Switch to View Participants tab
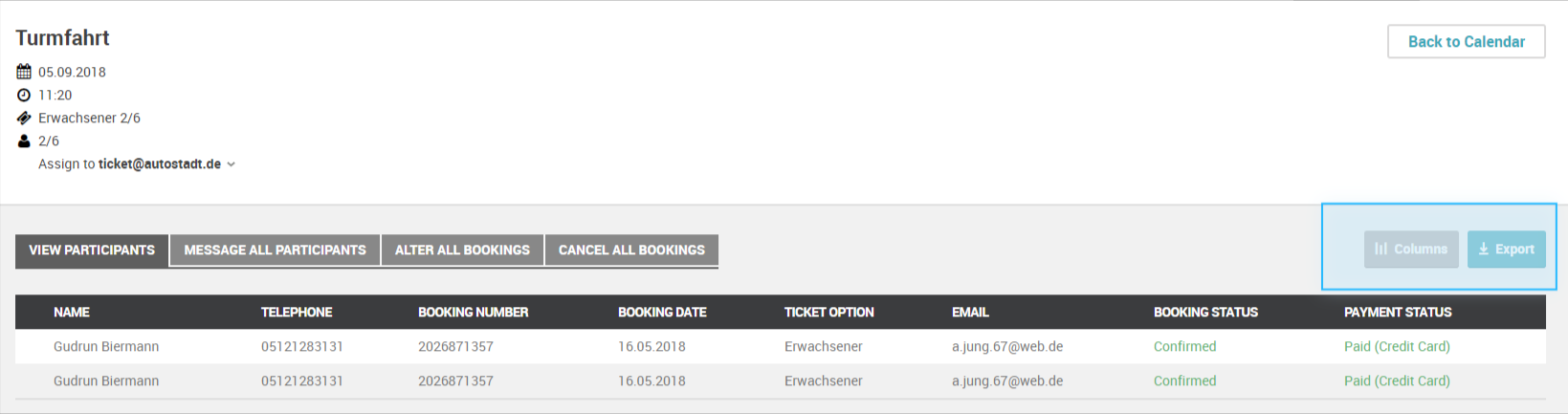Image resolution: width=1568 pixels, height=414 pixels. click(x=92, y=250)
